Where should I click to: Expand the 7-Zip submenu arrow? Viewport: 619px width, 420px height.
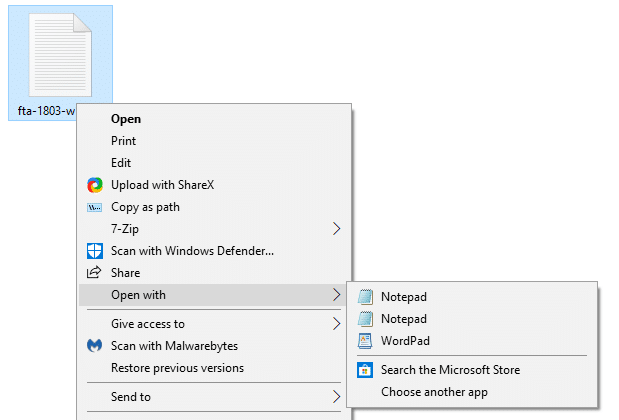[336, 229]
